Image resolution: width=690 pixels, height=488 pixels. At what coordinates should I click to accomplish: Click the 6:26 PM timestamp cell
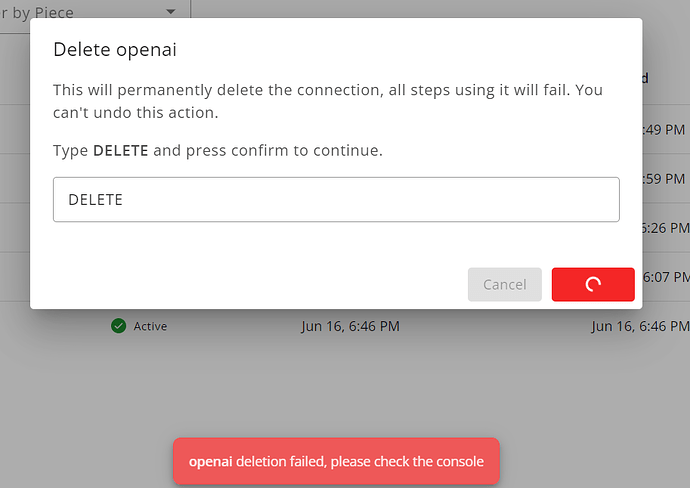tap(665, 227)
